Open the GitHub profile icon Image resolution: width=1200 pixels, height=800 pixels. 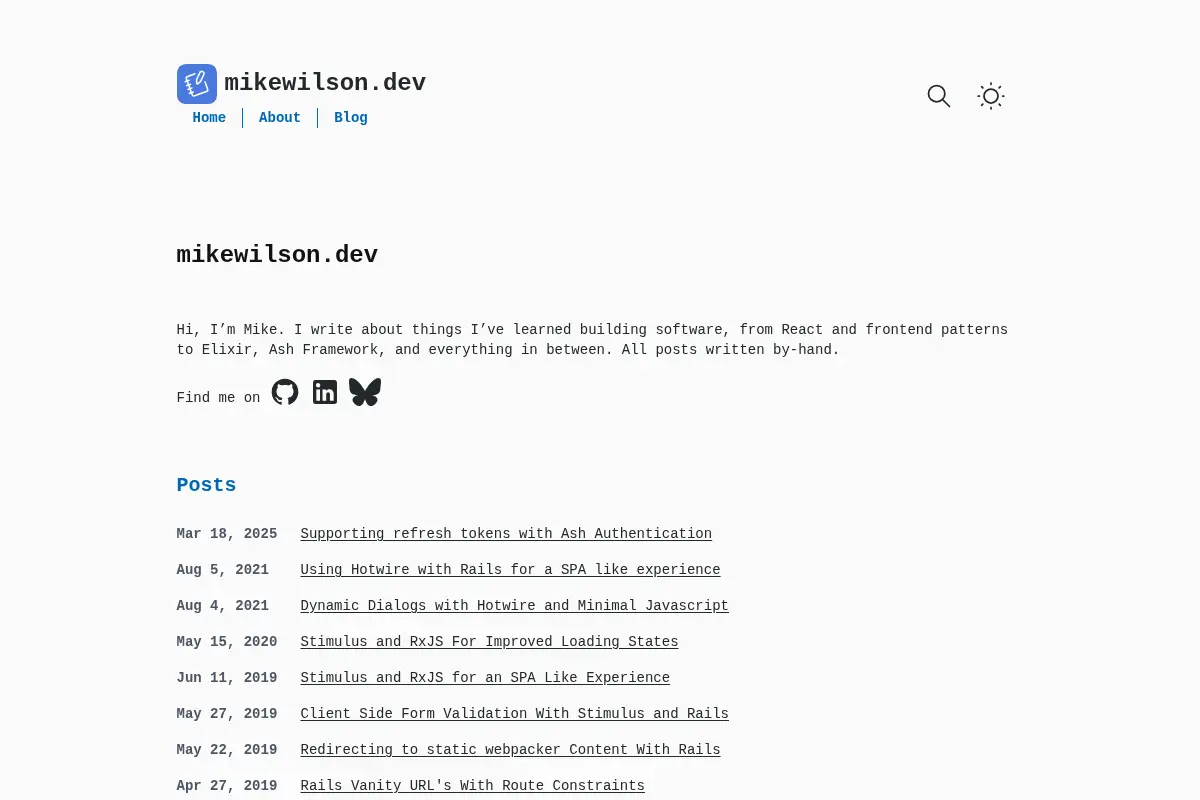[285, 392]
